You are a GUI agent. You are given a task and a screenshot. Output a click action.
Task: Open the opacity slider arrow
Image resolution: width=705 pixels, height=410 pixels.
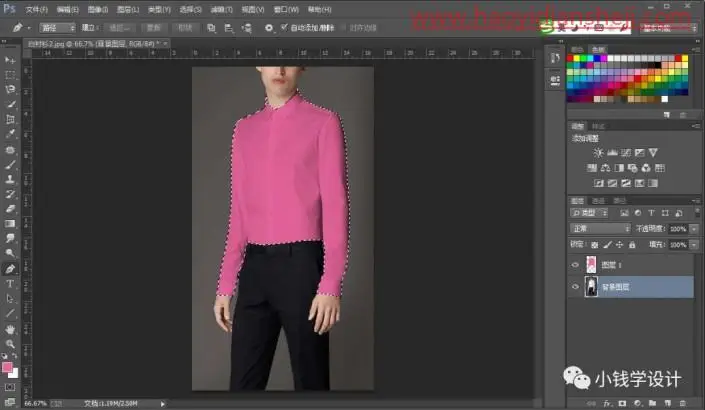coord(694,229)
